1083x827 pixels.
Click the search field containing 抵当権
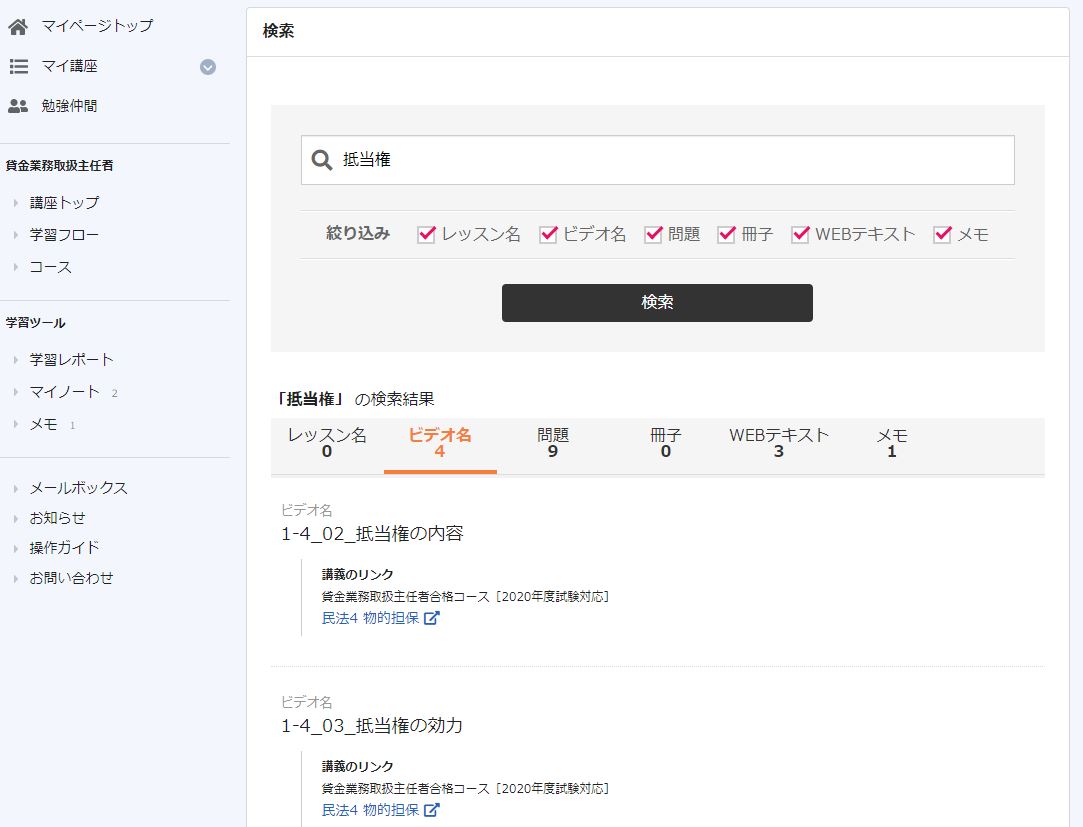(x=670, y=160)
